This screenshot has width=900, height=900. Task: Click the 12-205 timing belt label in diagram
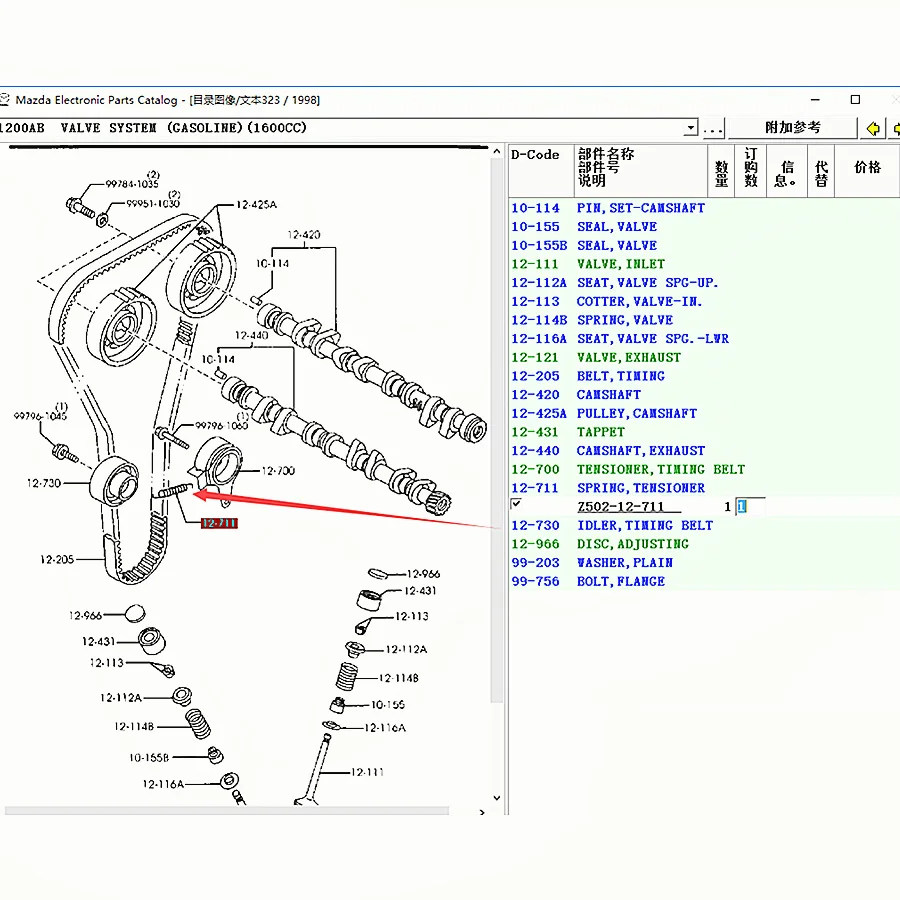[x=57, y=559]
